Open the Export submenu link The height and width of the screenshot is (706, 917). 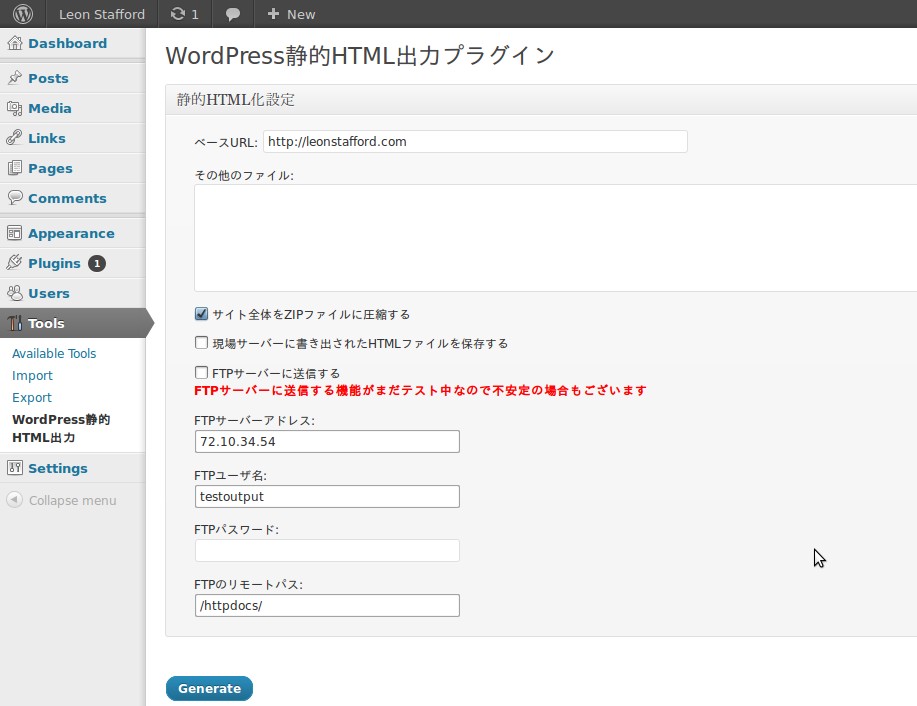coord(32,398)
